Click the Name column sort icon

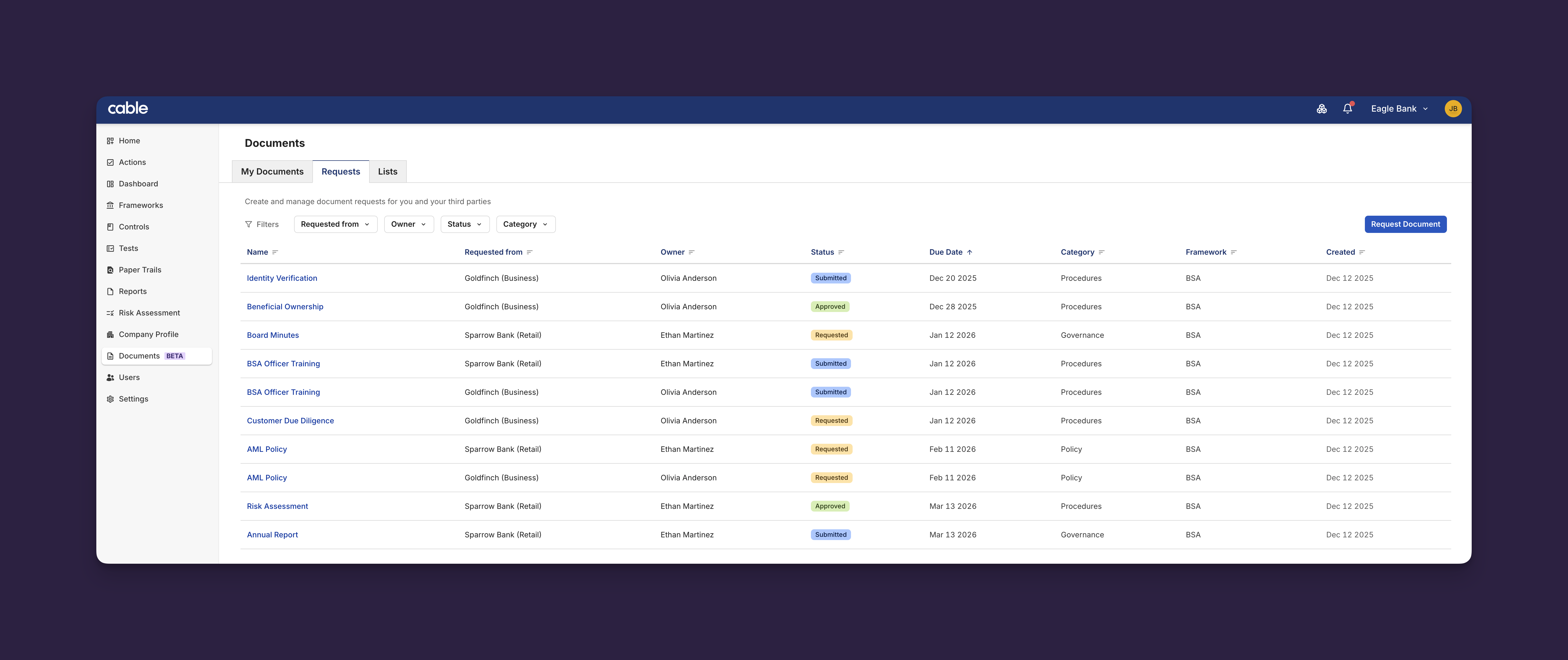pos(275,253)
